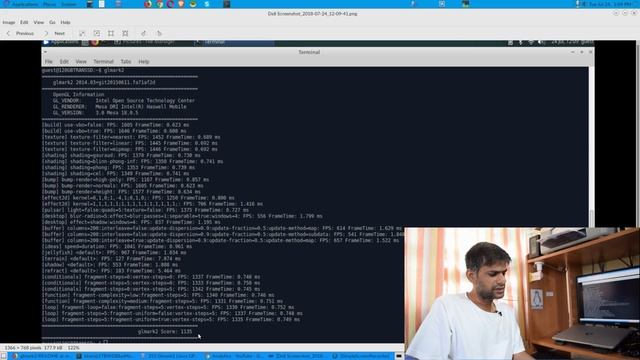Launch Brave browser from the top panel

tap(182, 4)
